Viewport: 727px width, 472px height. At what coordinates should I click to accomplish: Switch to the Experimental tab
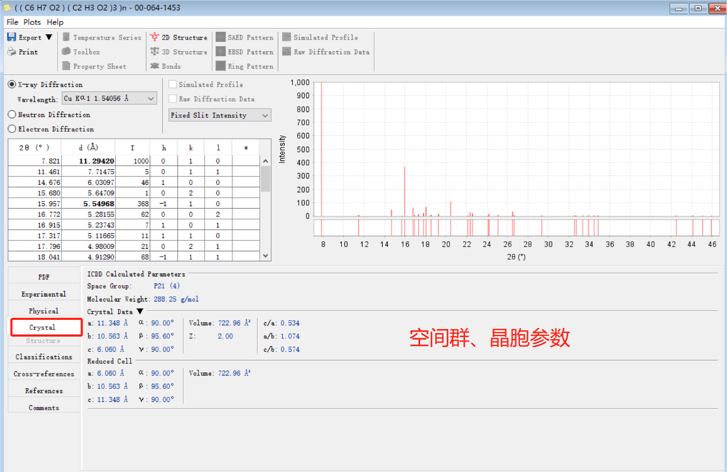[44, 294]
